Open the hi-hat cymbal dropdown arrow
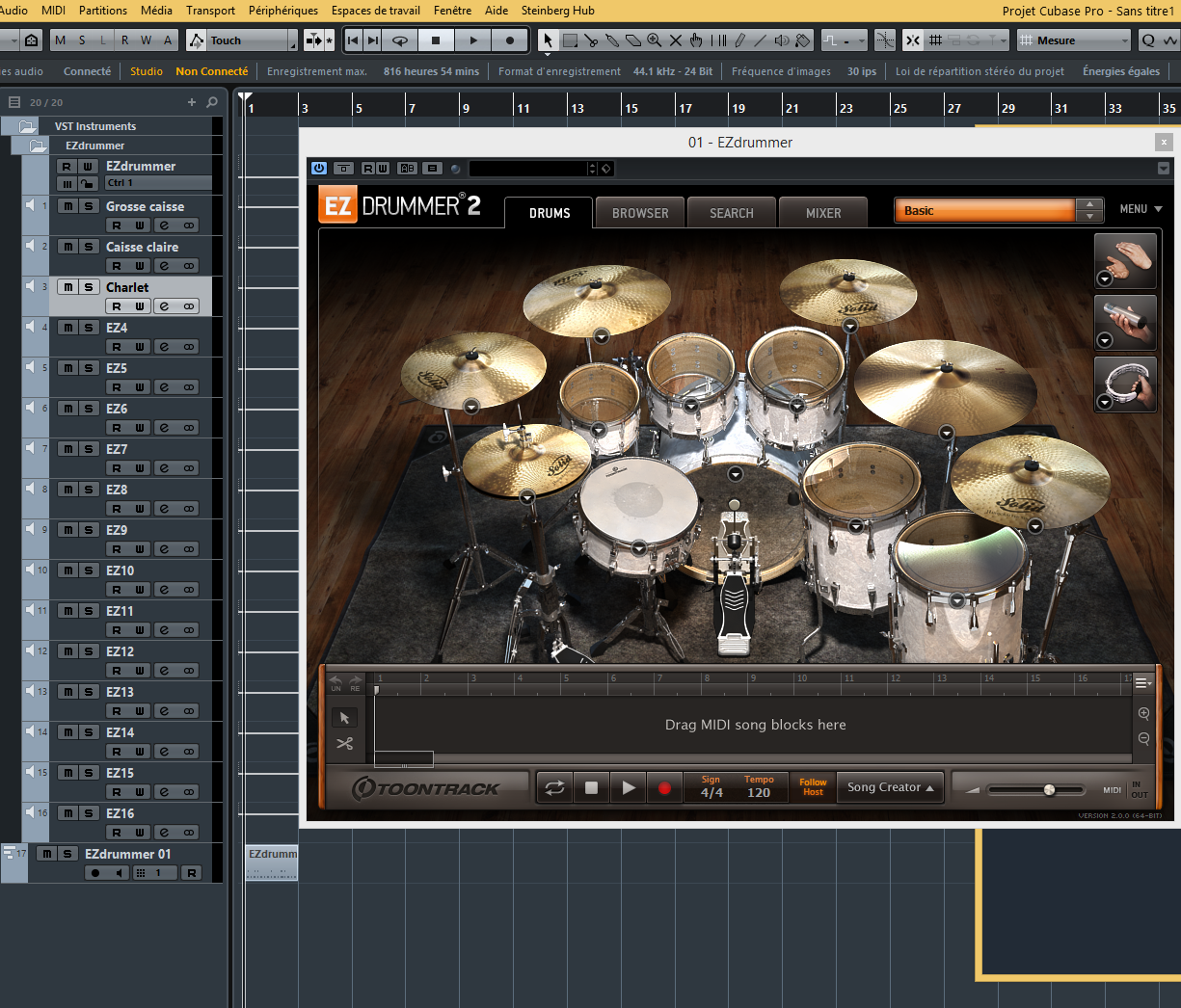The width and height of the screenshot is (1181, 1008). (x=526, y=497)
